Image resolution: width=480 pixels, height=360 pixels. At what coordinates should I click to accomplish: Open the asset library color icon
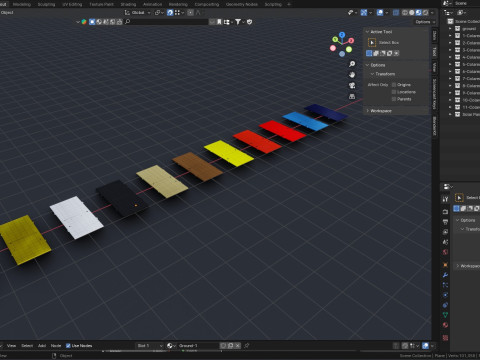(x=84, y=22)
